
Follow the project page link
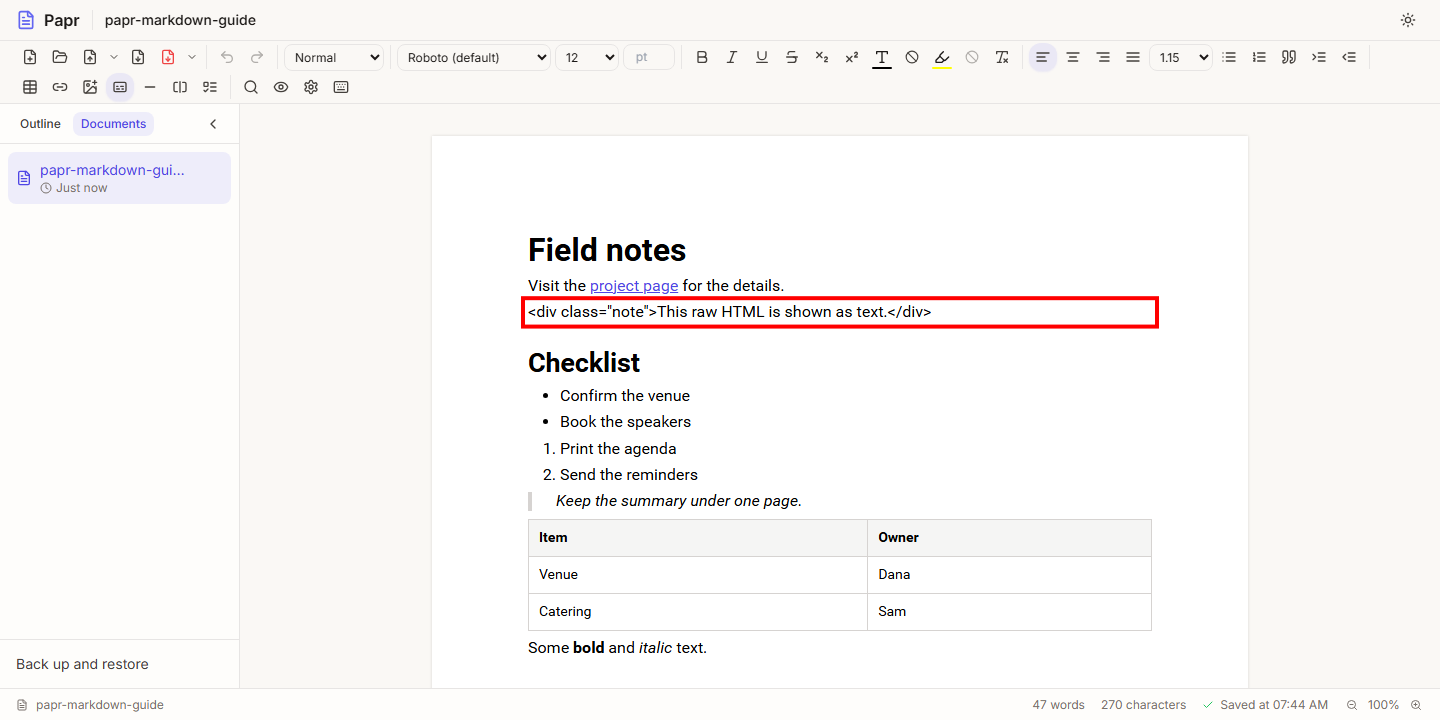tap(634, 286)
